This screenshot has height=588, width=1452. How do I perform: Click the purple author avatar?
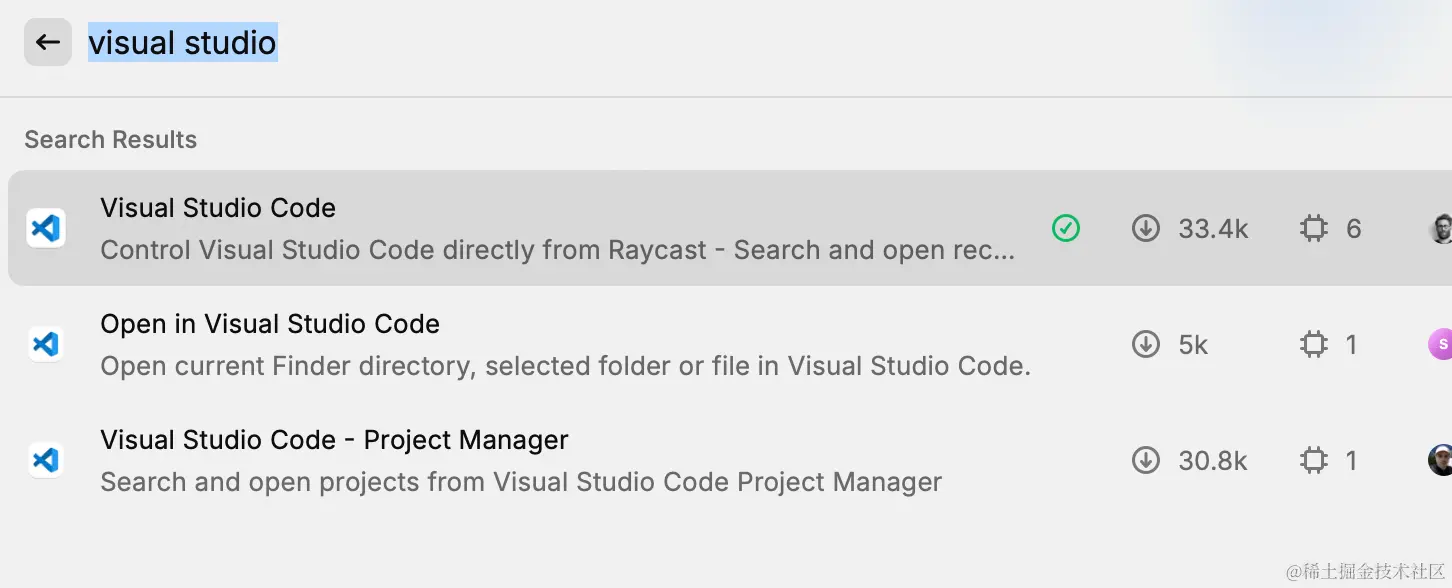pos(1440,345)
